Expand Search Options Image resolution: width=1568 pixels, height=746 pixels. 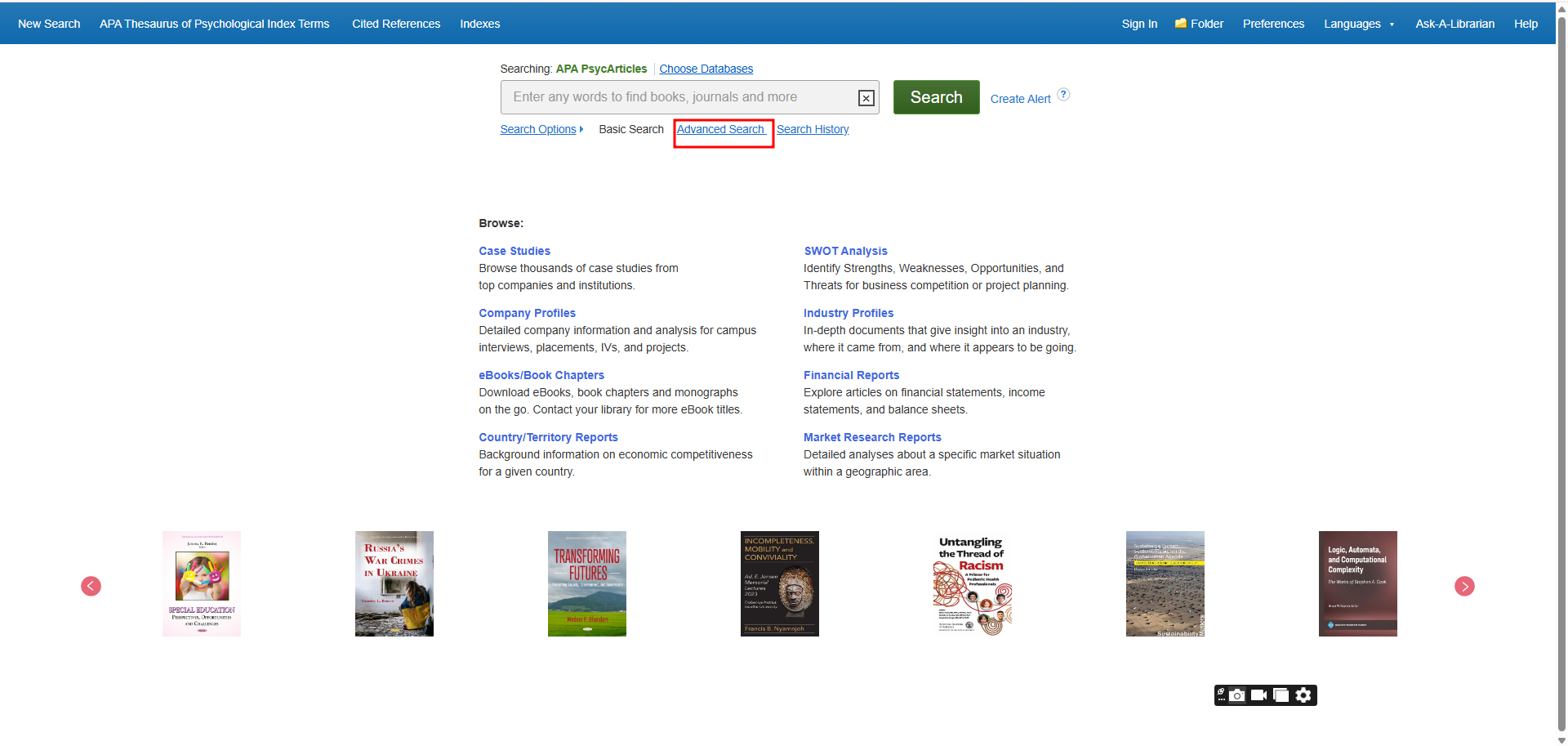(x=541, y=129)
